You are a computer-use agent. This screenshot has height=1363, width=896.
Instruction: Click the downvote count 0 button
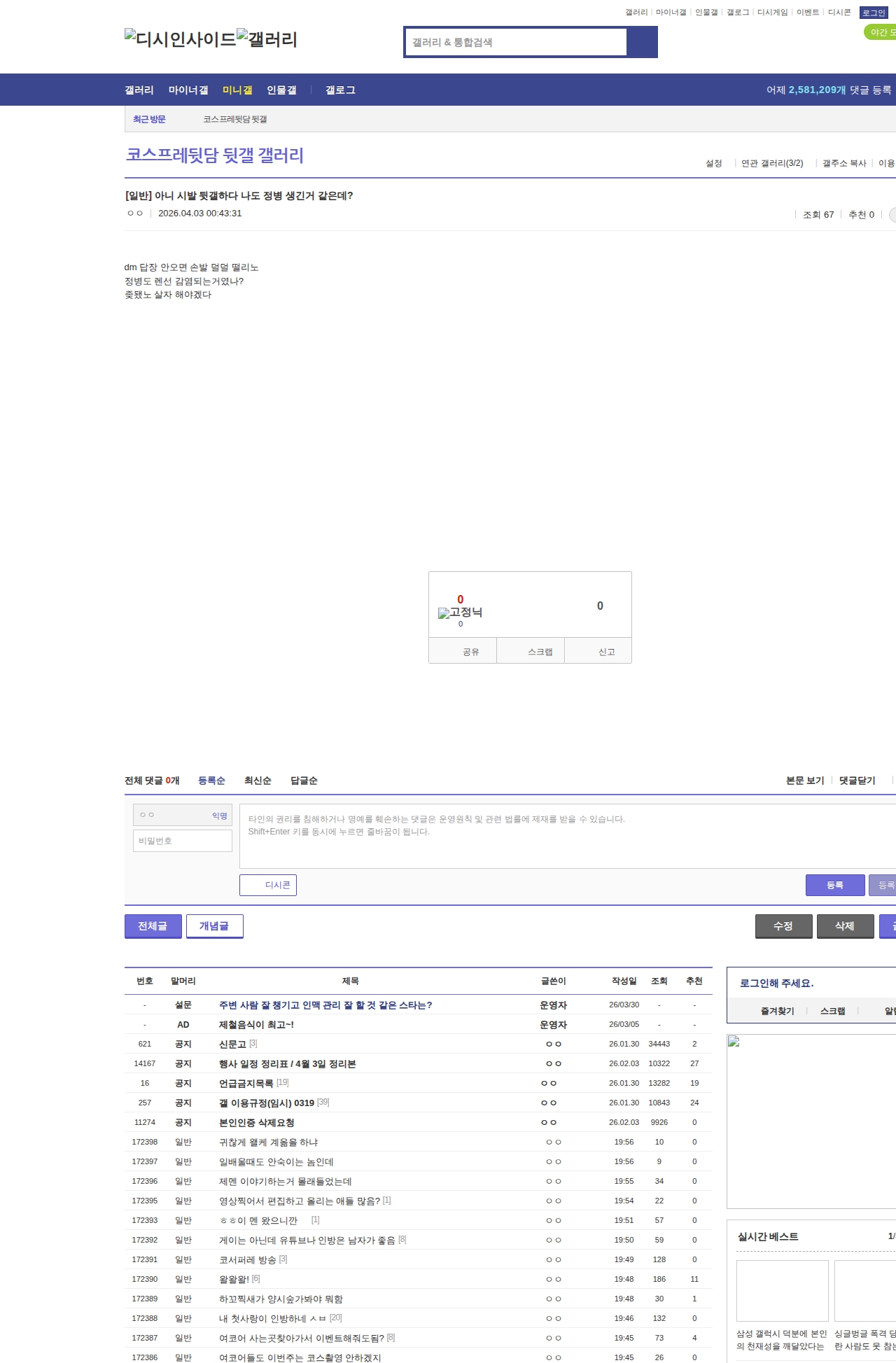tap(600, 606)
